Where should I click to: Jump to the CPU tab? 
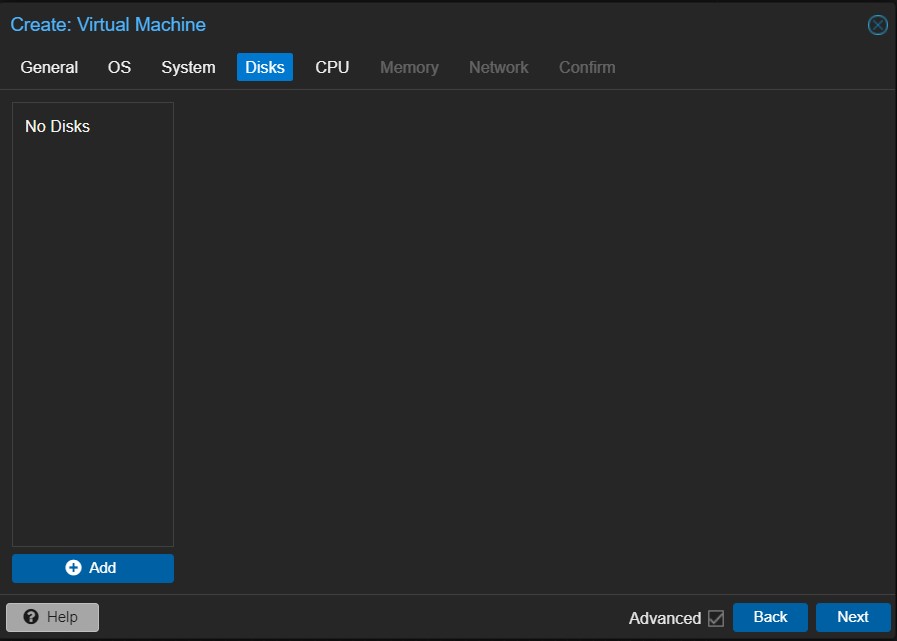(332, 67)
